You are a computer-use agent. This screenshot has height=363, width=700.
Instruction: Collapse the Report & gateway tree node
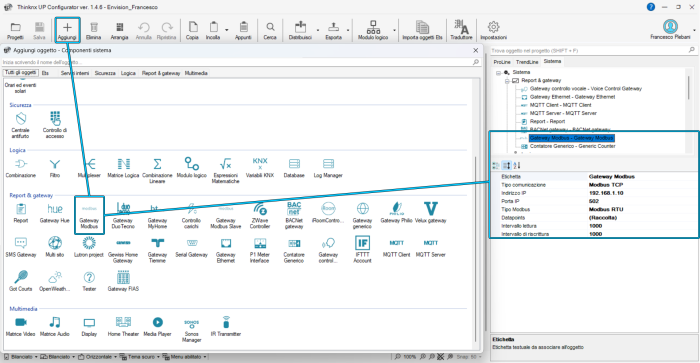(x=507, y=81)
